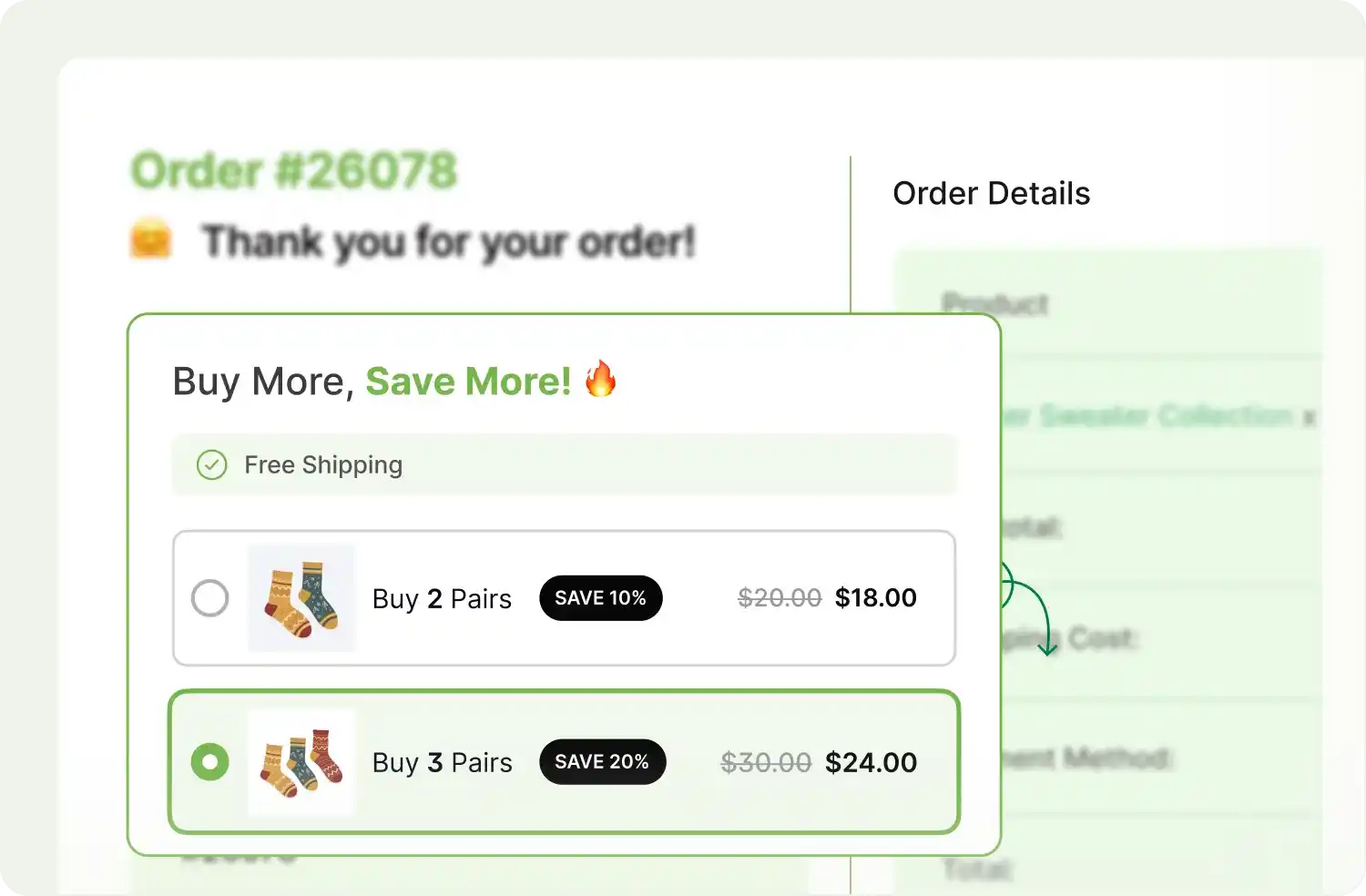Click the Order Details heading
This screenshot has width=1366, height=896.
click(991, 194)
